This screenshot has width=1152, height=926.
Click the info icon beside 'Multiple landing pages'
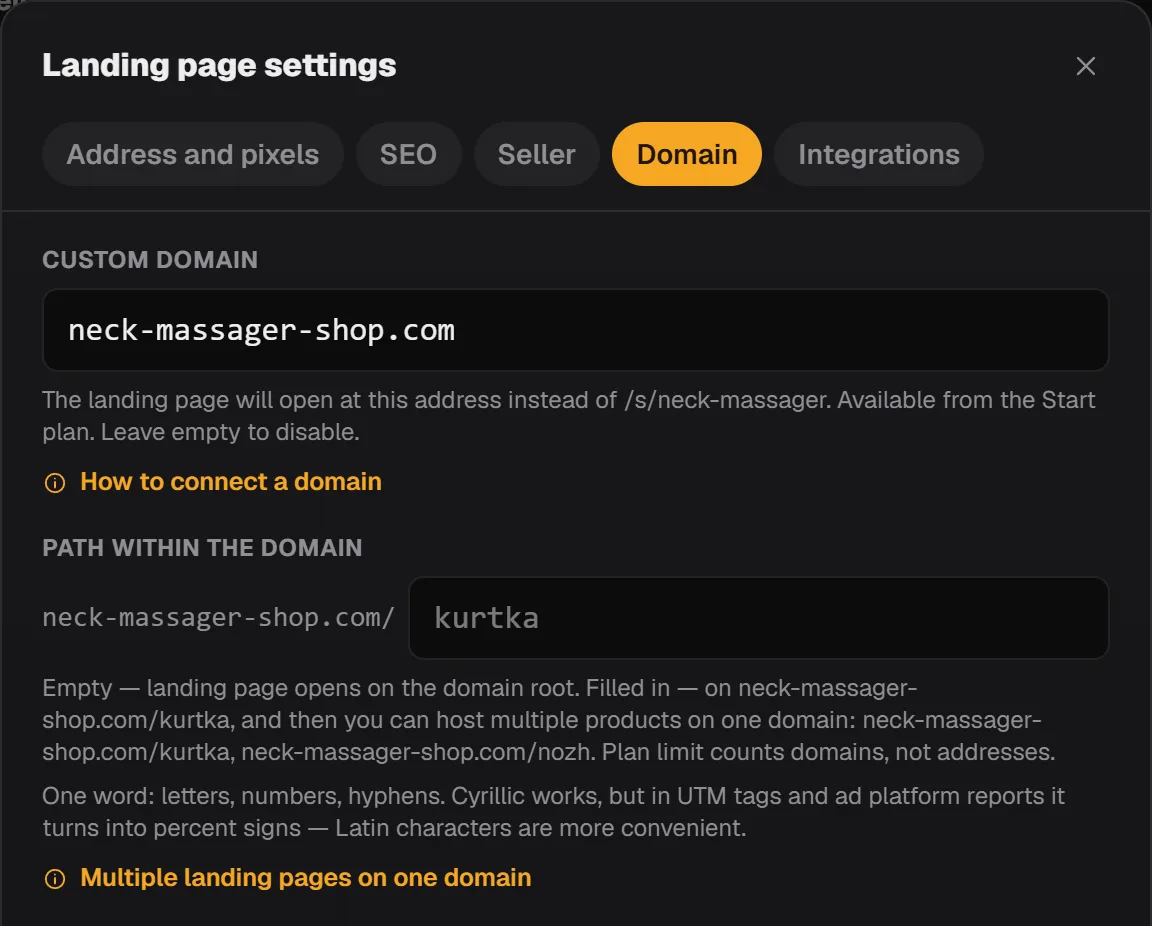[x=55, y=879]
